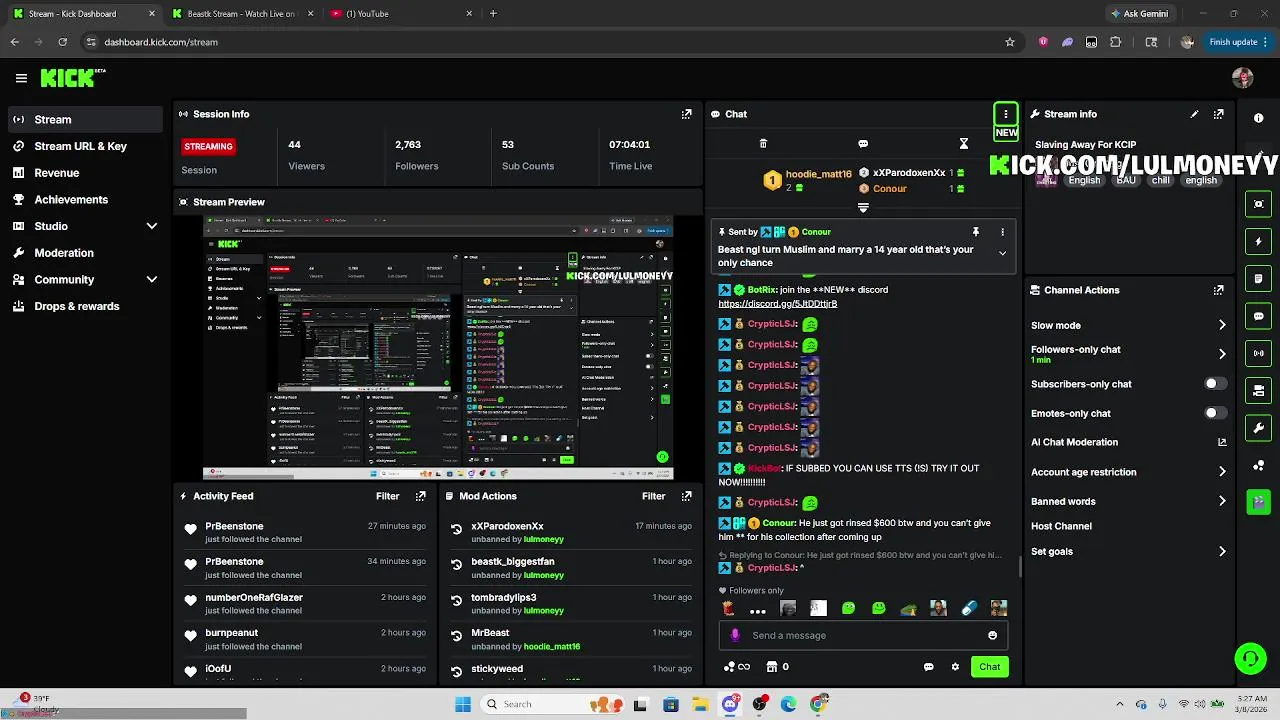Pop out the Session Info panel
Screen dimensions: 1280x720
(x=686, y=114)
